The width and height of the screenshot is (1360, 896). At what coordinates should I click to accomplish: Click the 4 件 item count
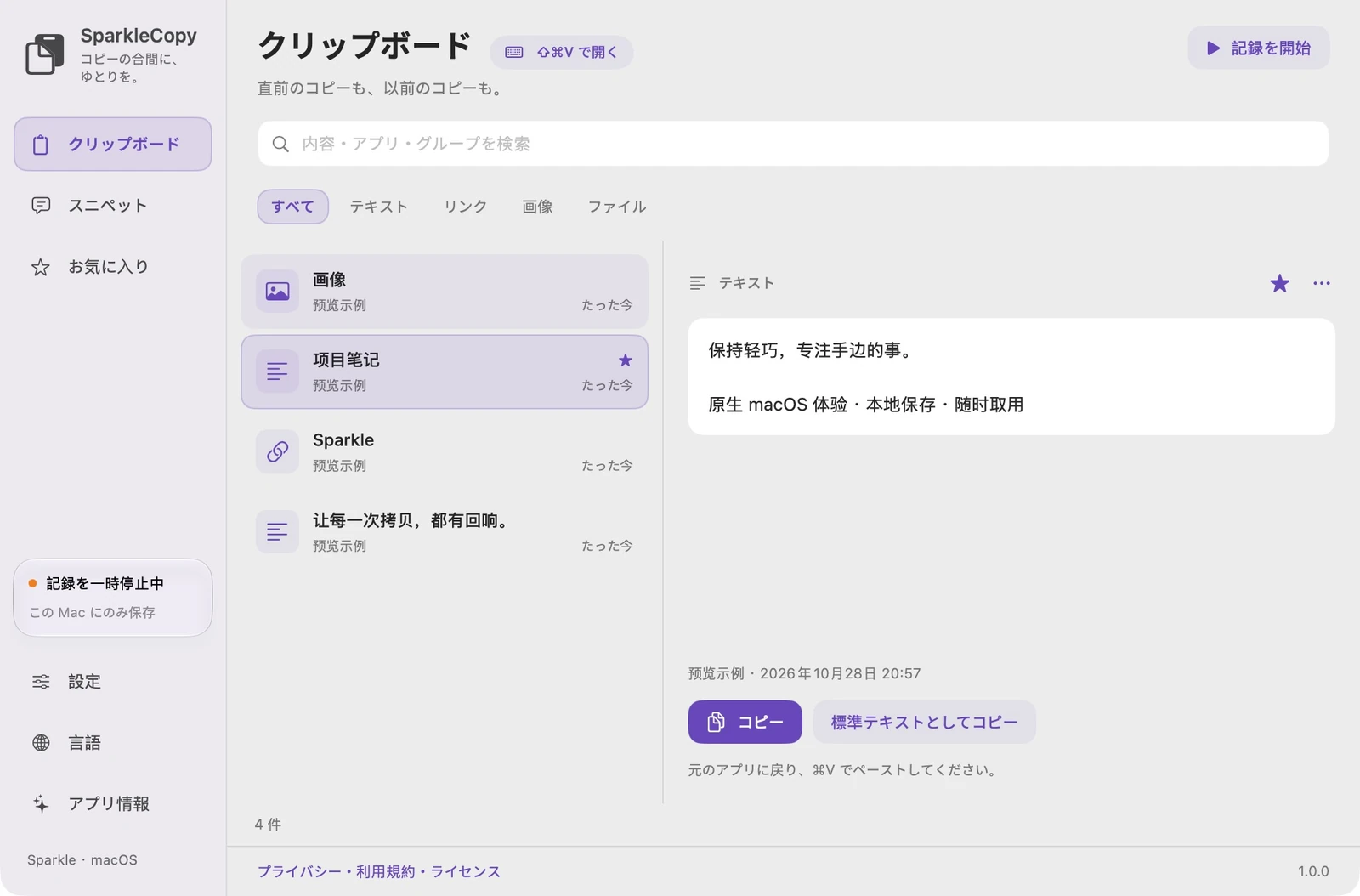268,825
